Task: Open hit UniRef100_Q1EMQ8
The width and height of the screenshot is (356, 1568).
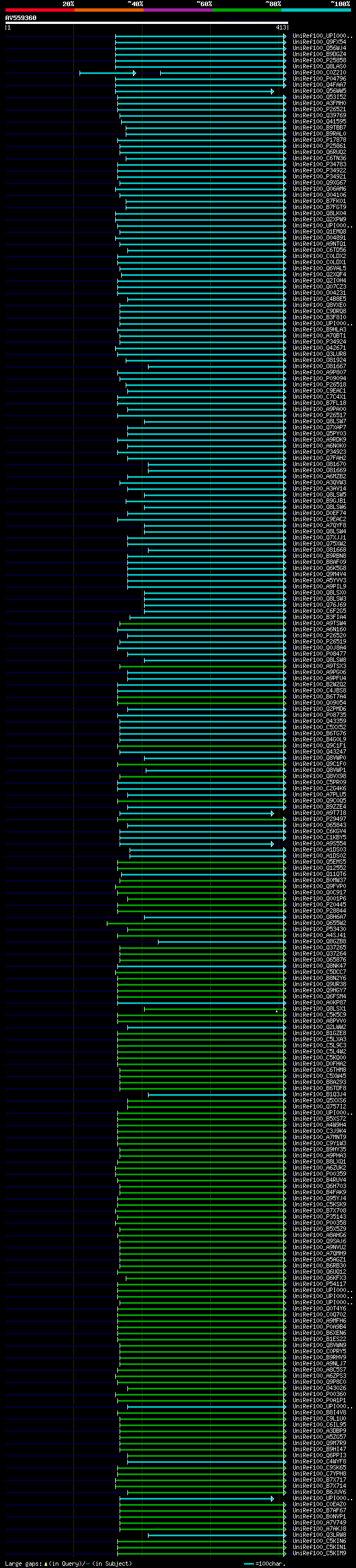Action: pos(319,232)
